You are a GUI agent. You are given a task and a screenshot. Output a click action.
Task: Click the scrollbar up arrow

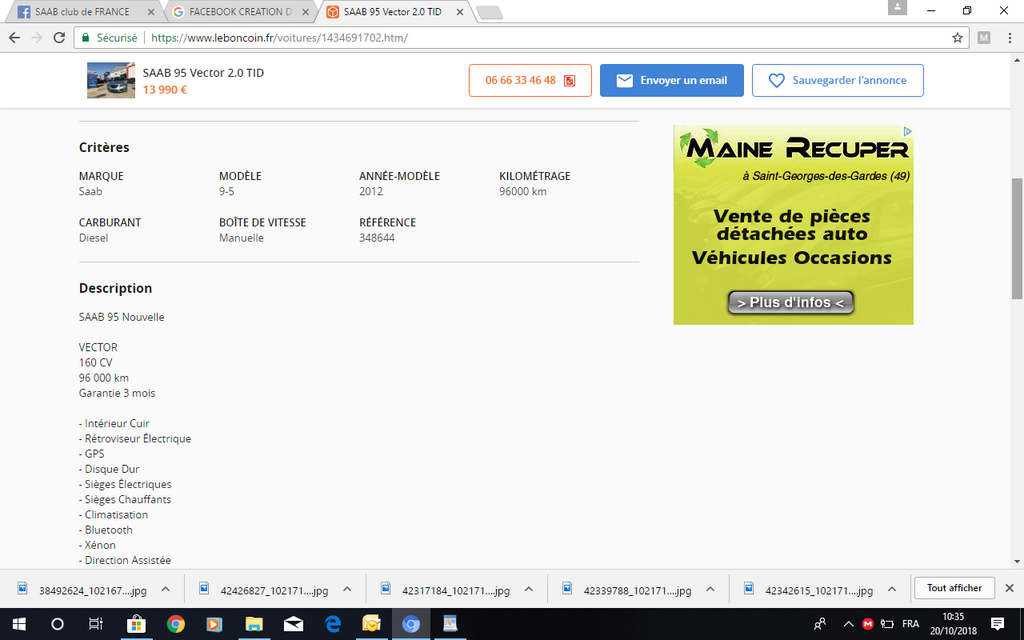pos(1017,60)
